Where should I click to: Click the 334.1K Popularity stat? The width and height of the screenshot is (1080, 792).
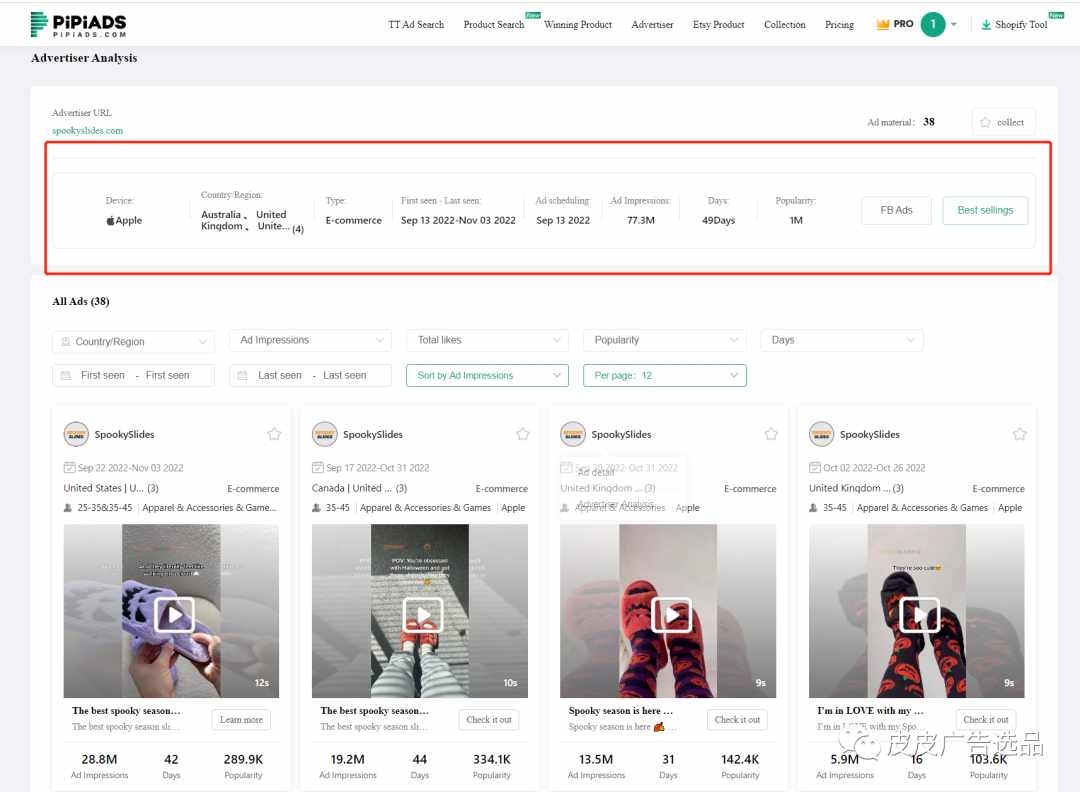point(492,765)
